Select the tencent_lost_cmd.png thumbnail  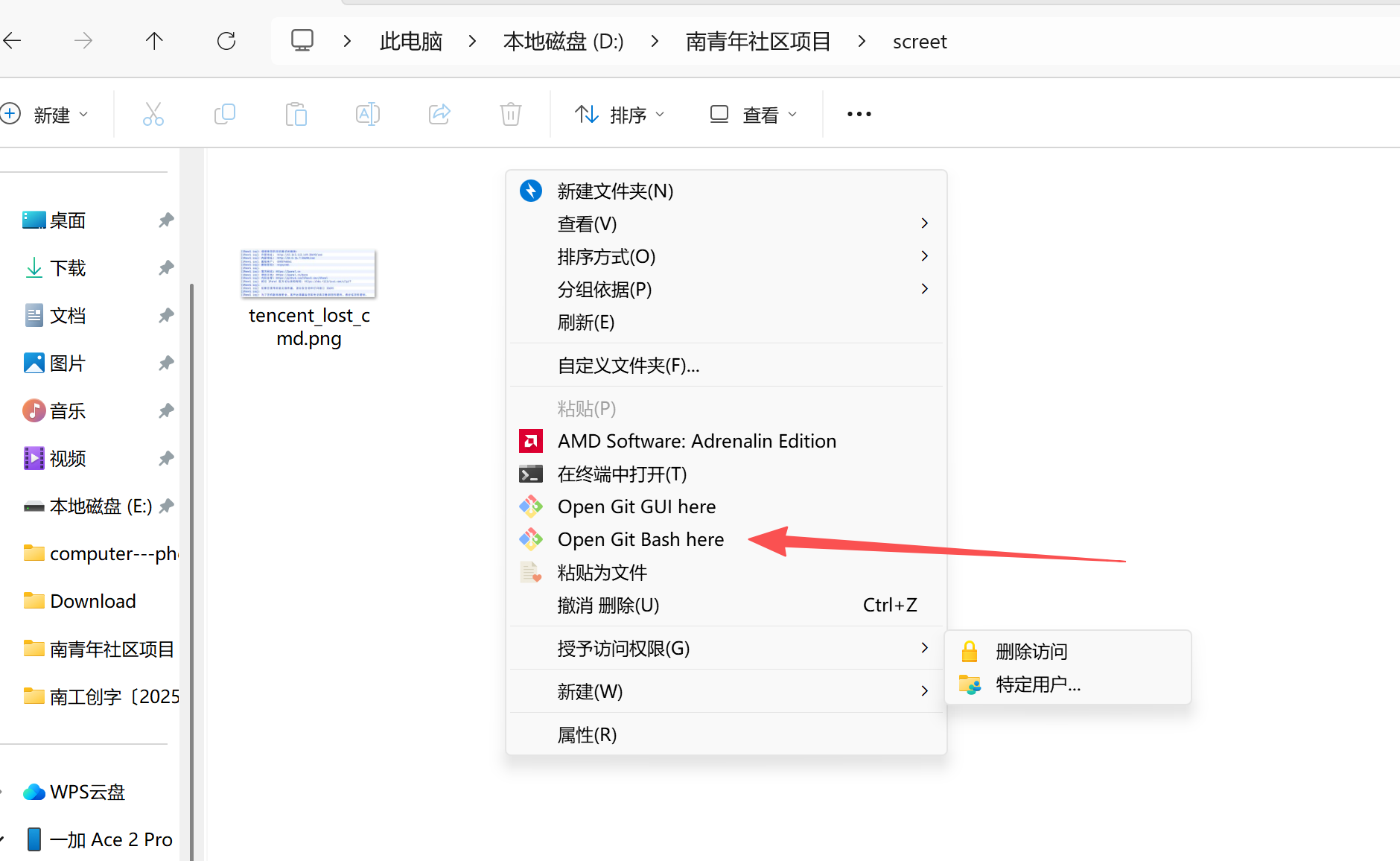coord(308,274)
